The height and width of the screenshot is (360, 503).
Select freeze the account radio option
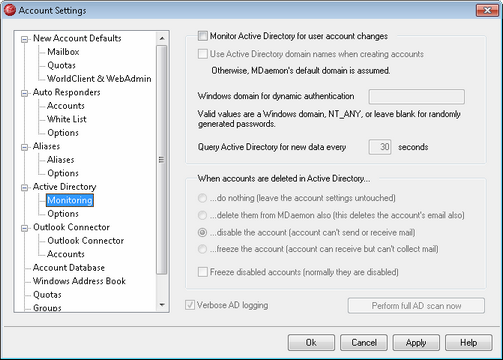[202, 249]
